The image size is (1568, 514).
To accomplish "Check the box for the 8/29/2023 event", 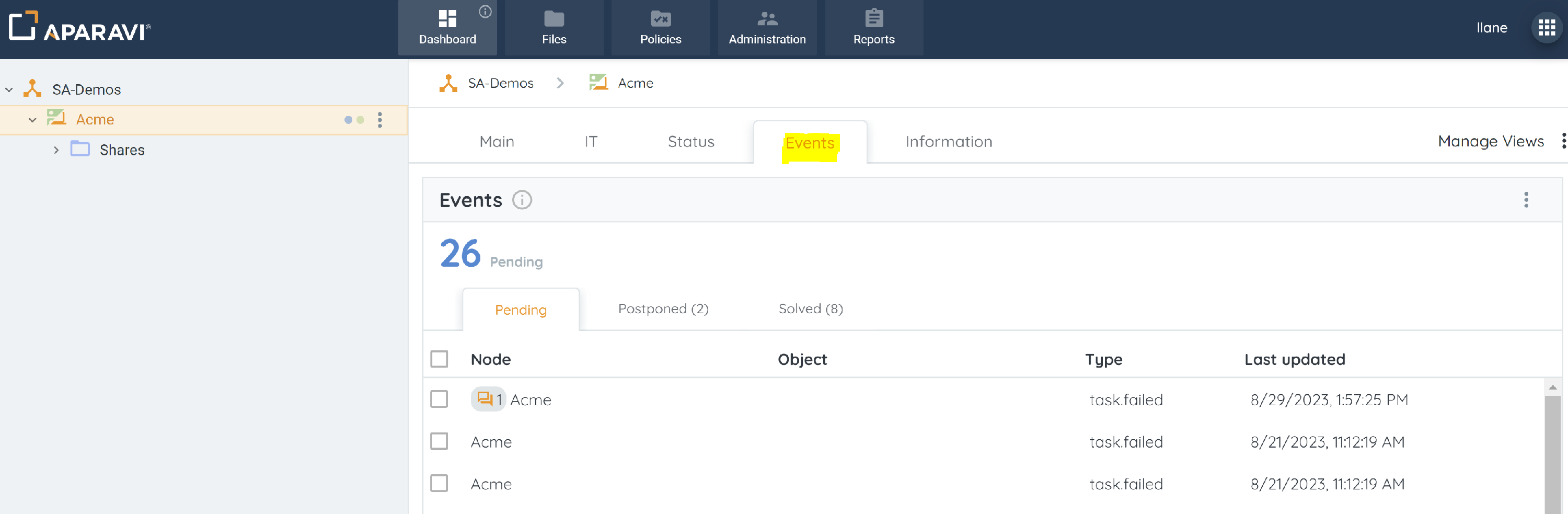I will click(x=439, y=399).
